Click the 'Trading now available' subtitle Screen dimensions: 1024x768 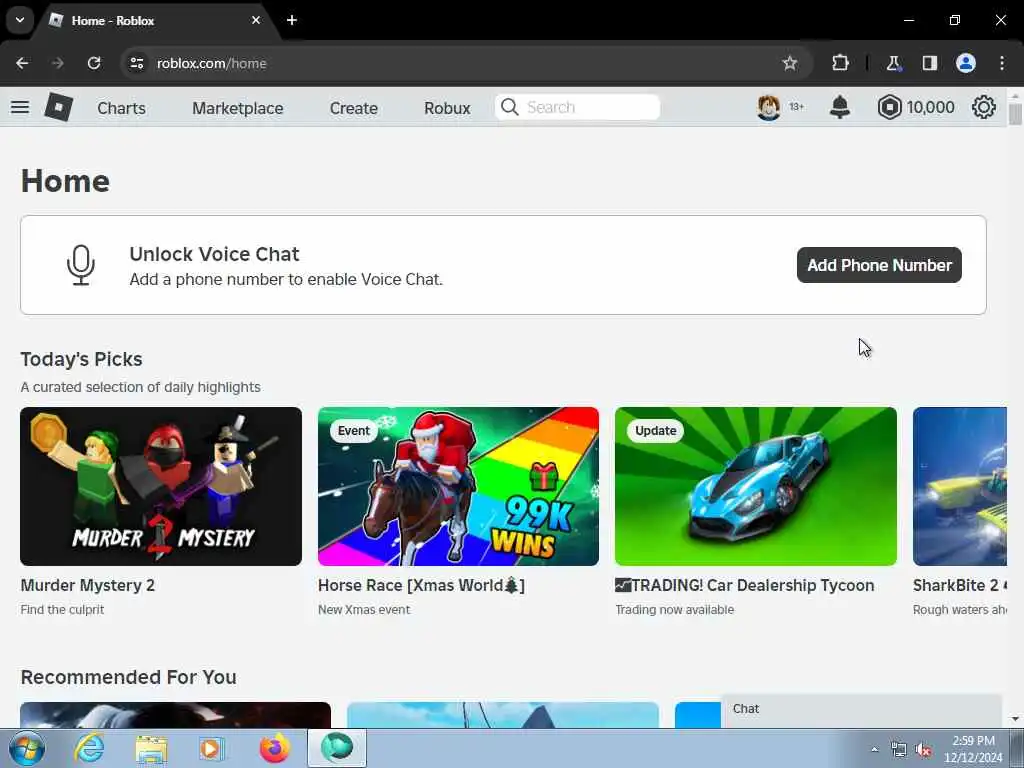point(675,609)
